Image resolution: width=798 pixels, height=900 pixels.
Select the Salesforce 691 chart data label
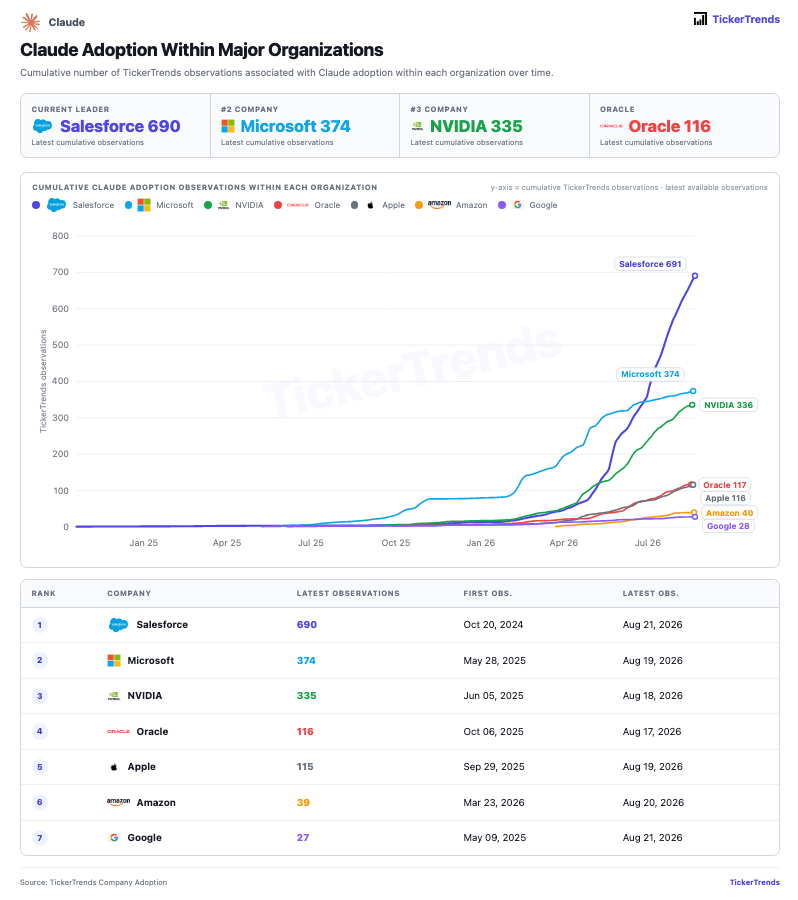point(650,264)
